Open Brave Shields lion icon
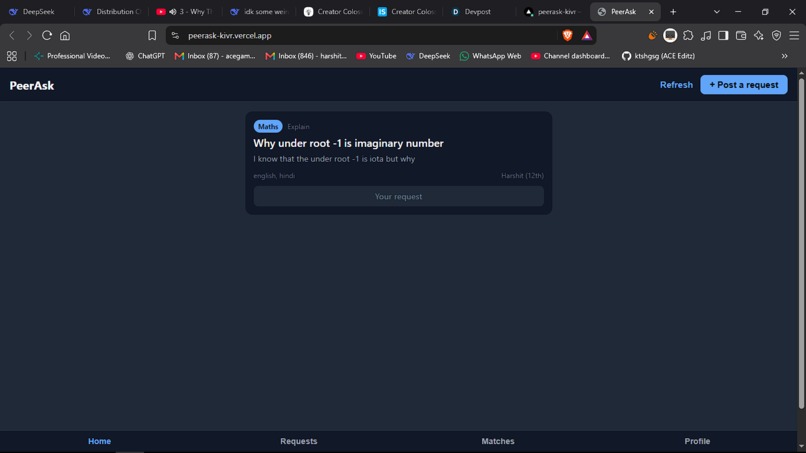806x453 pixels. pyautogui.click(x=567, y=35)
